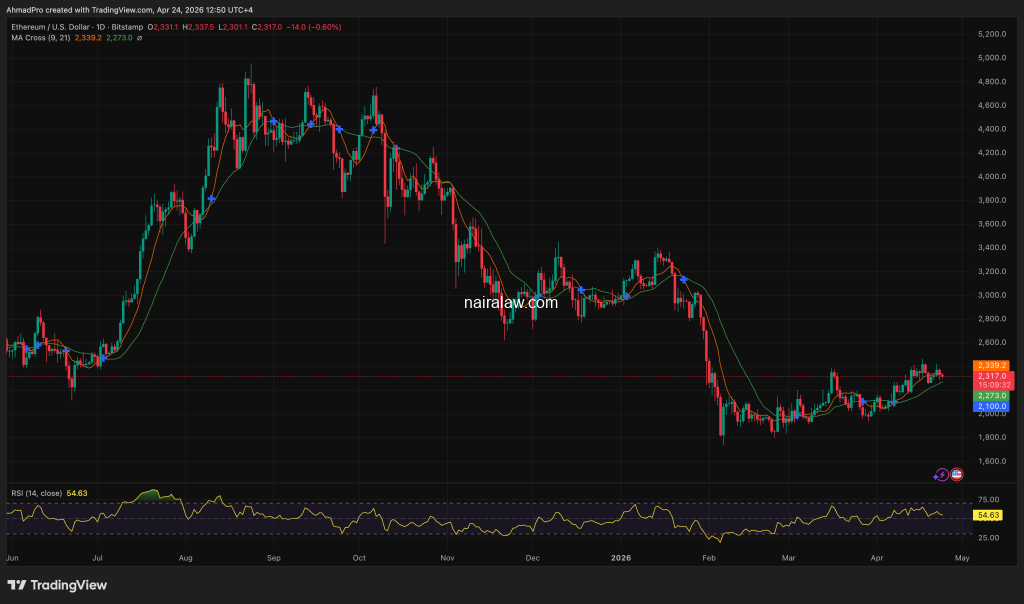This screenshot has width=1024, height=604.
Task: Click the blue 2,100.0 price axis label
Action: (x=992, y=407)
